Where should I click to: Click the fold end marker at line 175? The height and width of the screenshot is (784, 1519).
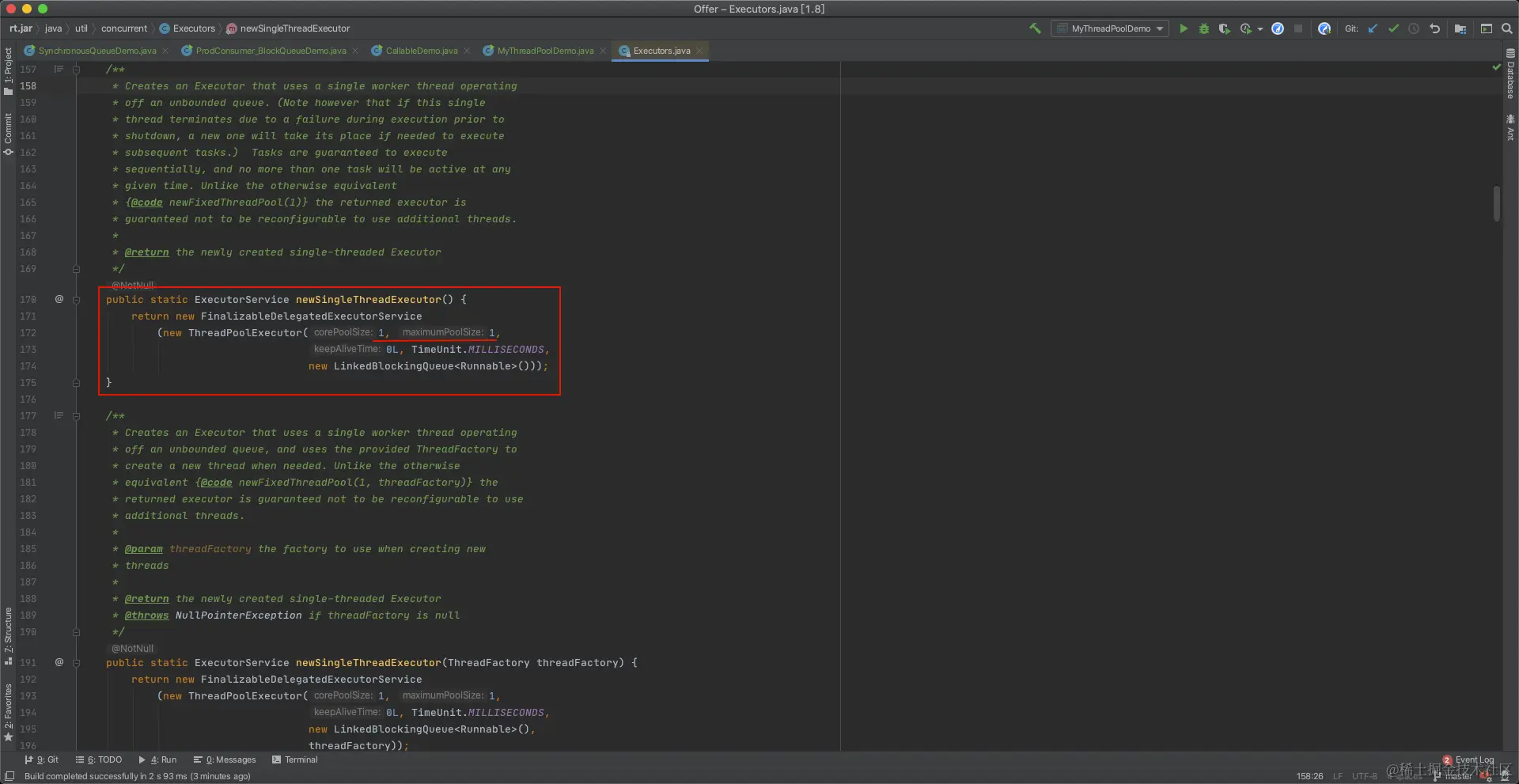[76, 383]
